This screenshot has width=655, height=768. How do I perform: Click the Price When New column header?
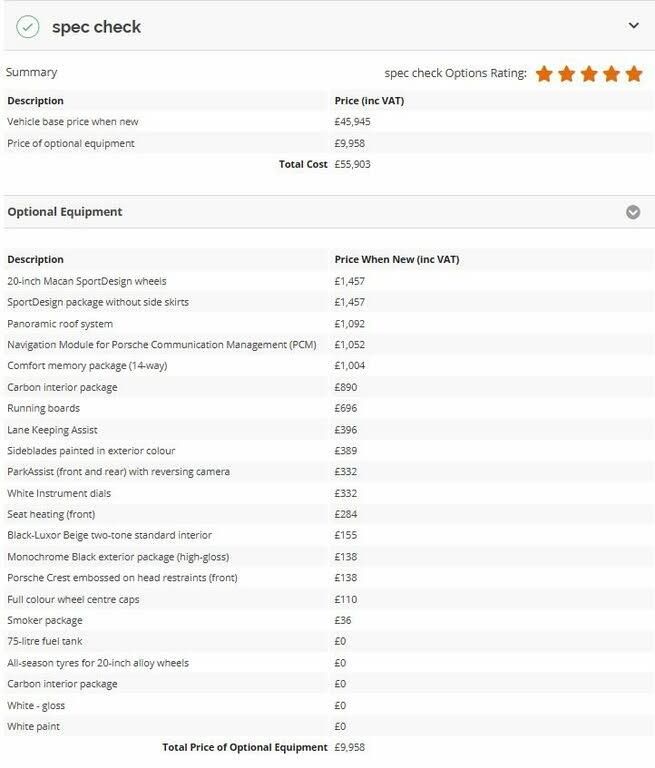coord(397,260)
